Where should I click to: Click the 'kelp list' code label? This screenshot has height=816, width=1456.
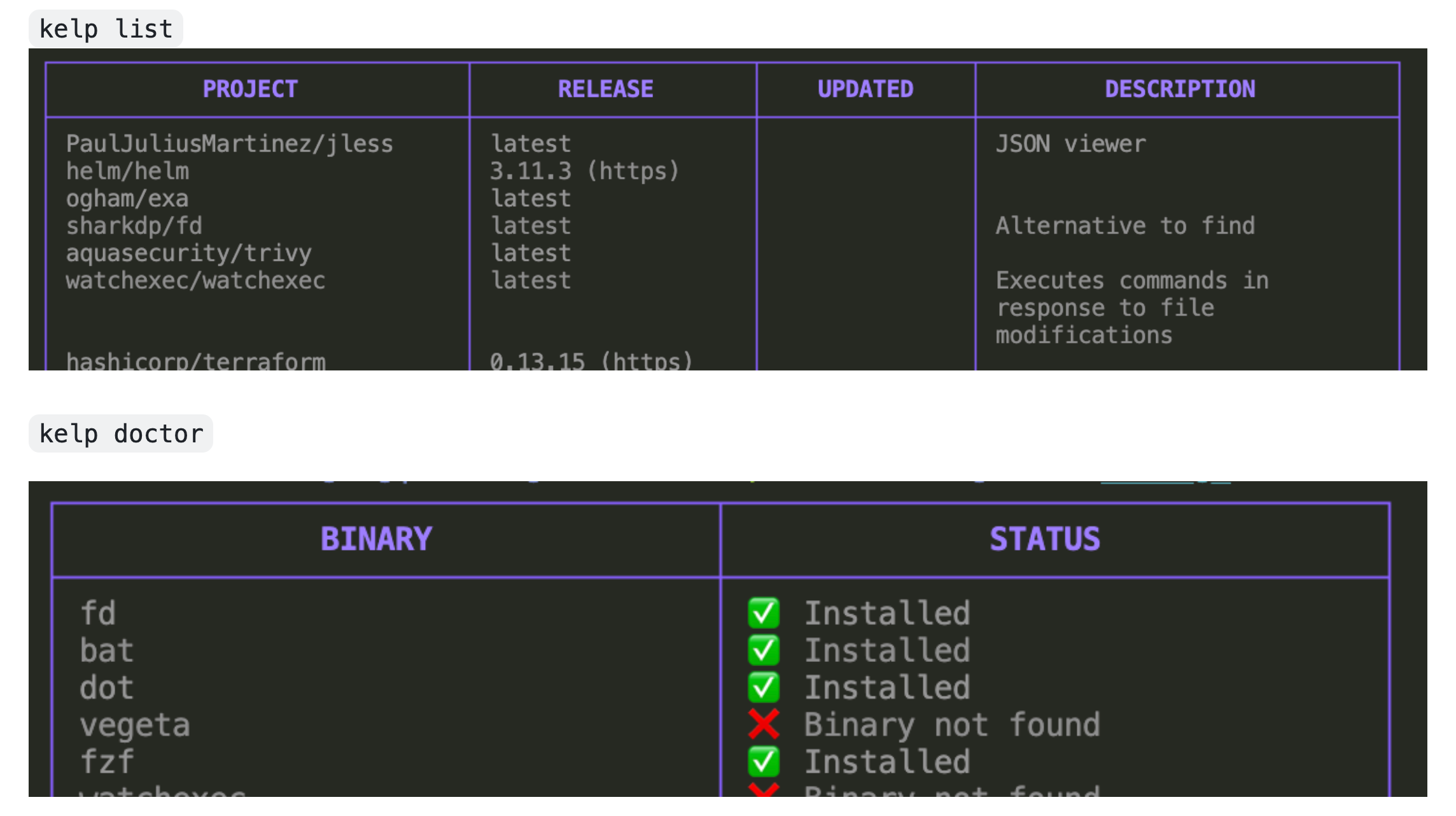pos(106,29)
